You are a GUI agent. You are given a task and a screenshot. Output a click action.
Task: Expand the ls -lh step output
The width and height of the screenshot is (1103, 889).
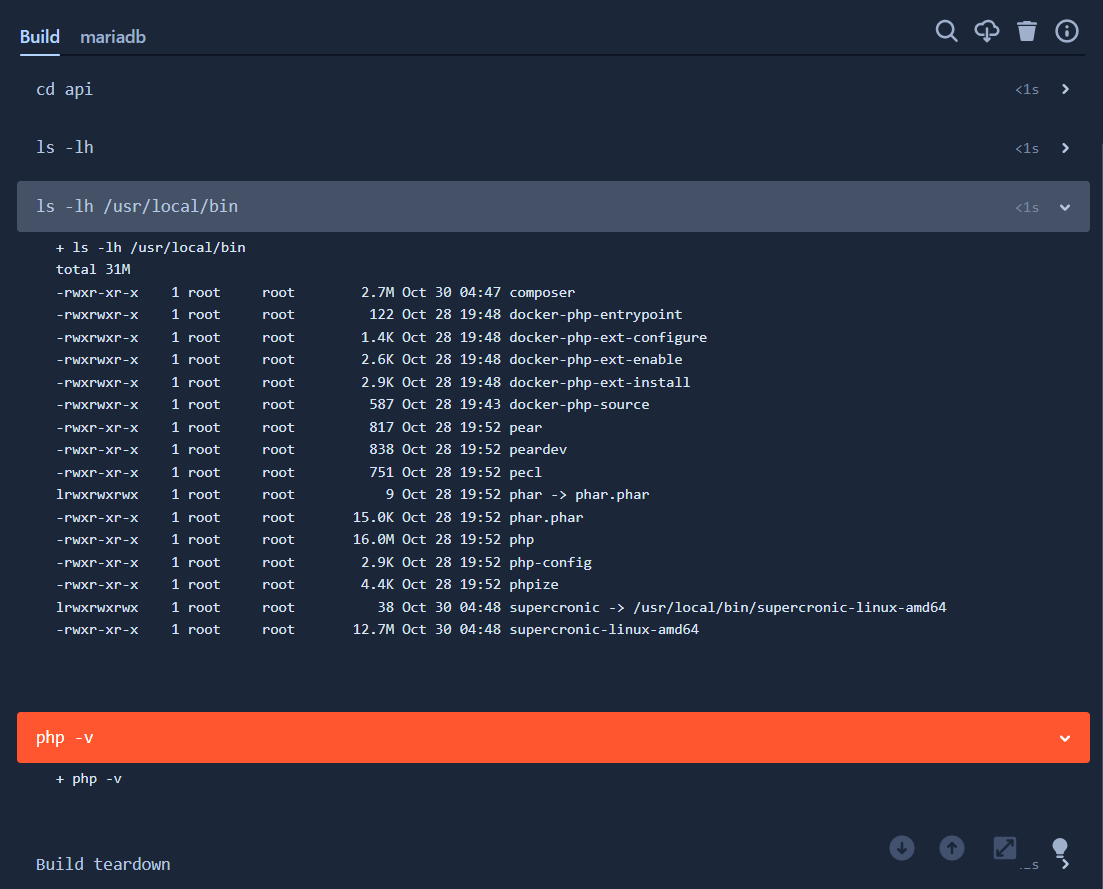pos(1064,147)
